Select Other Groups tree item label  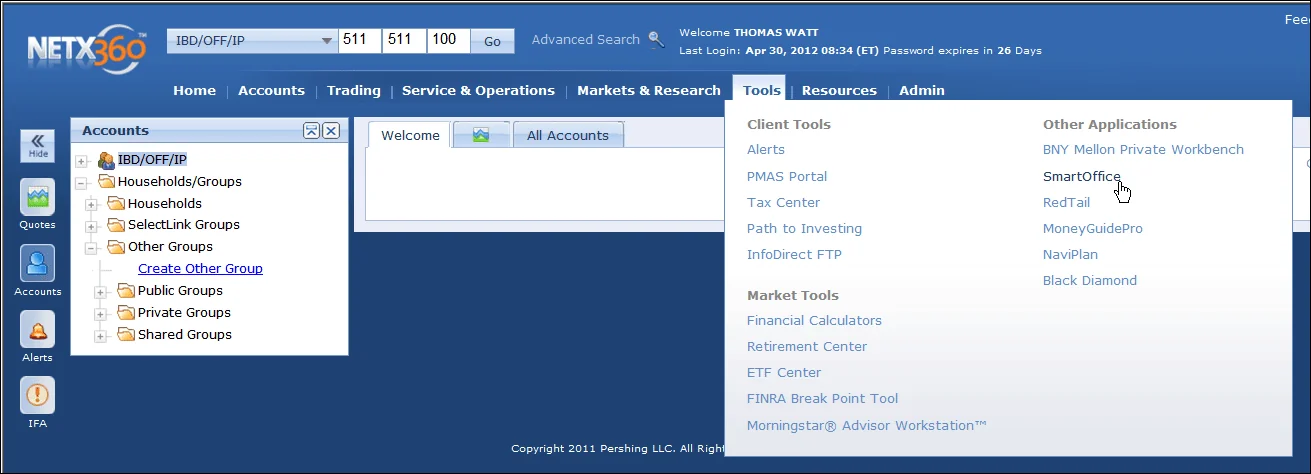coord(170,247)
